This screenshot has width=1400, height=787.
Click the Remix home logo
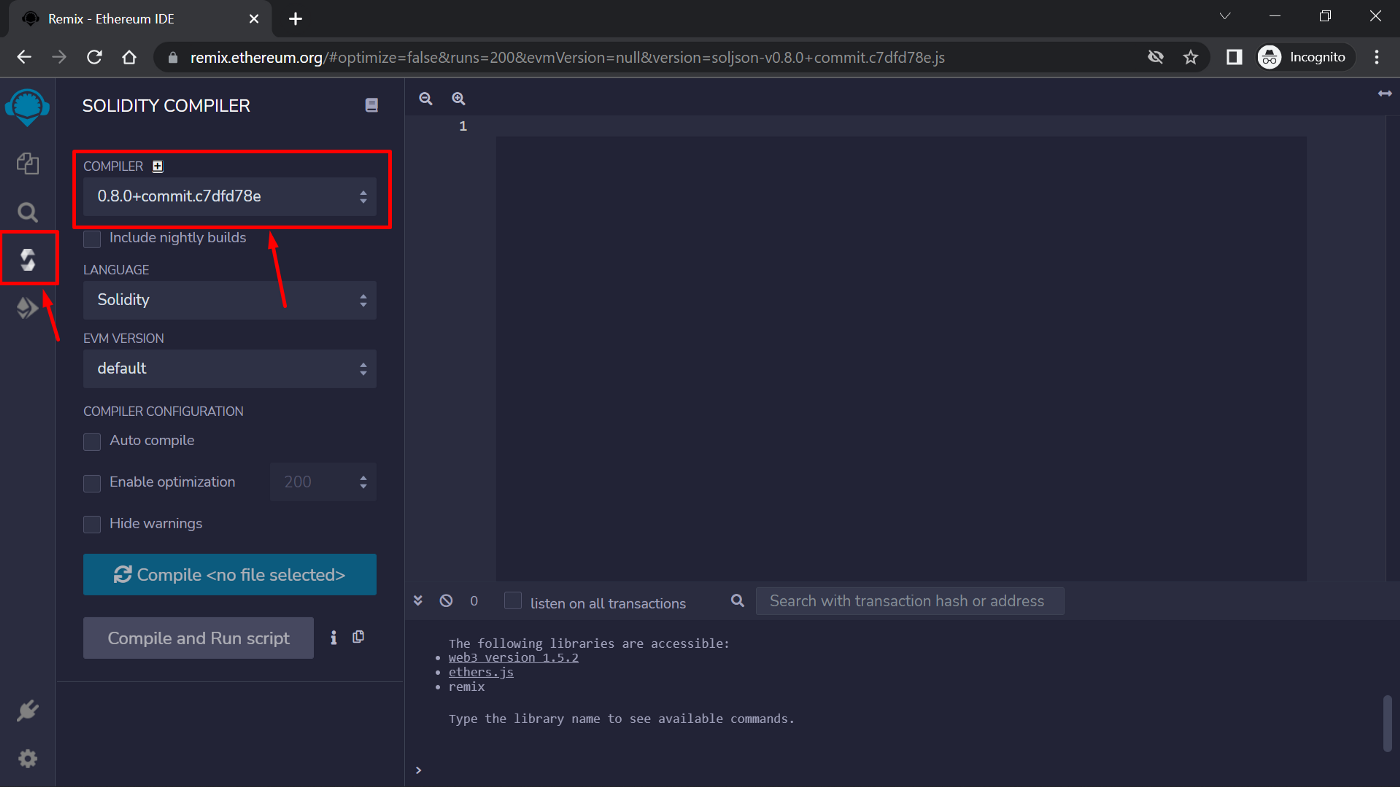[27, 107]
